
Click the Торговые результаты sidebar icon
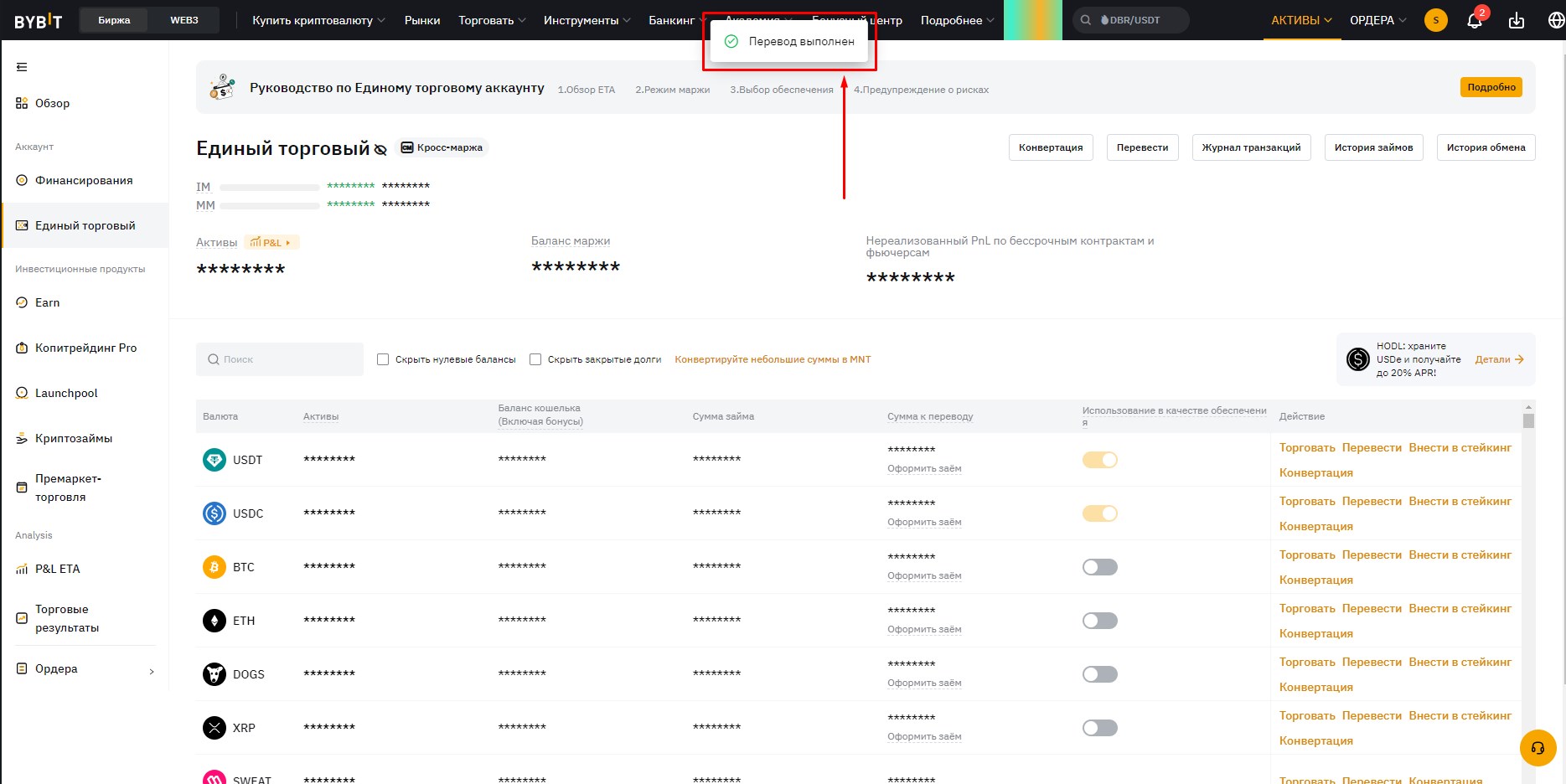(22, 618)
